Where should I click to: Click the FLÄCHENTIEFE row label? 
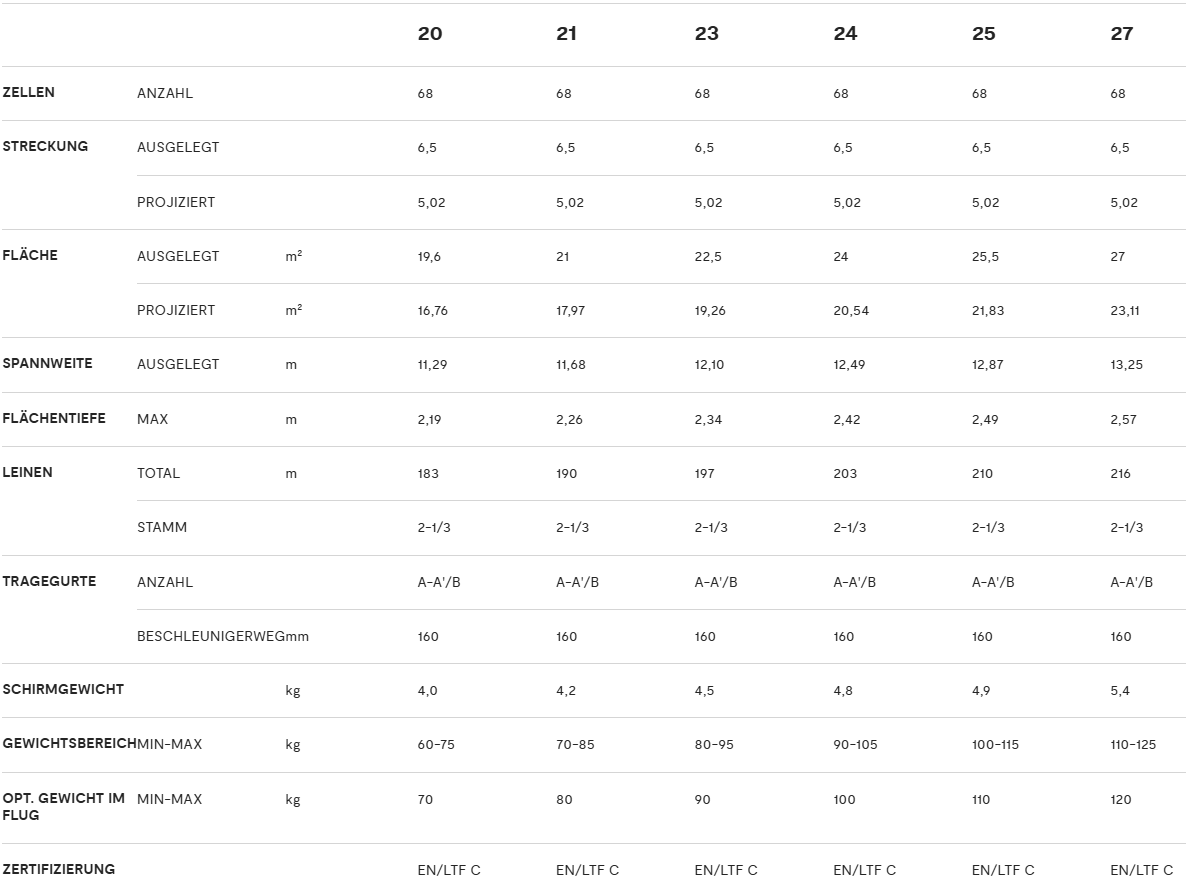[x=54, y=418]
